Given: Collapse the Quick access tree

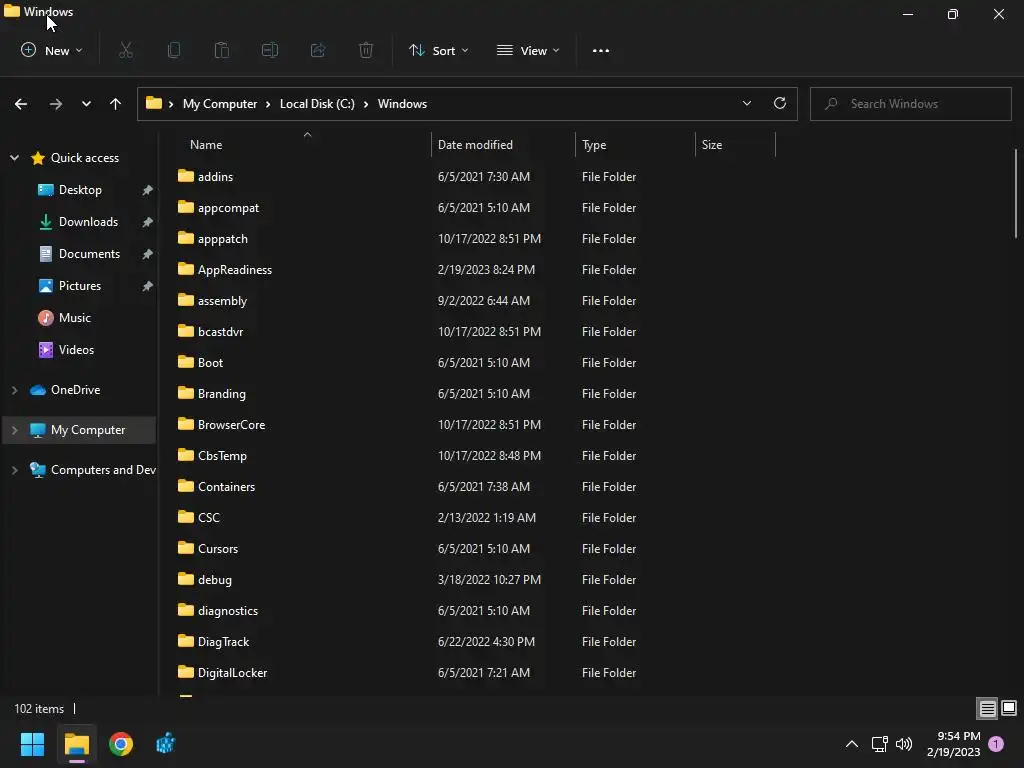Looking at the screenshot, I should 14,158.
